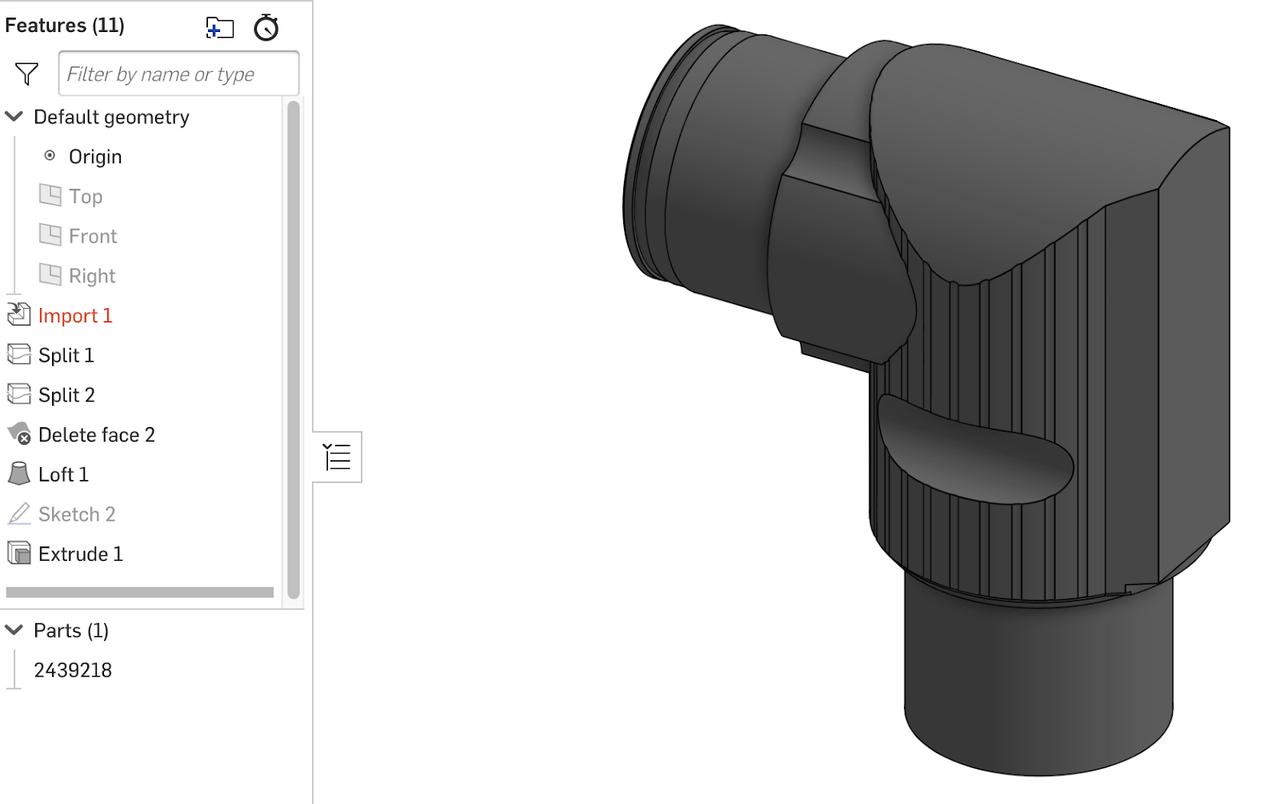Screen dimensions: 1280x804
Task: Click the panel collapse handle beside the feature tree
Action: point(337,456)
